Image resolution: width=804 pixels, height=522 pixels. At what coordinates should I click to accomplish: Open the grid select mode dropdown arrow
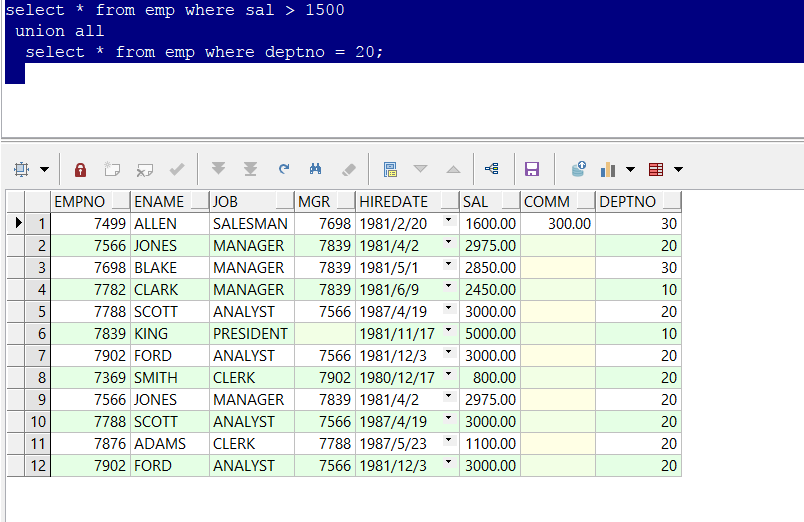(45, 169)
